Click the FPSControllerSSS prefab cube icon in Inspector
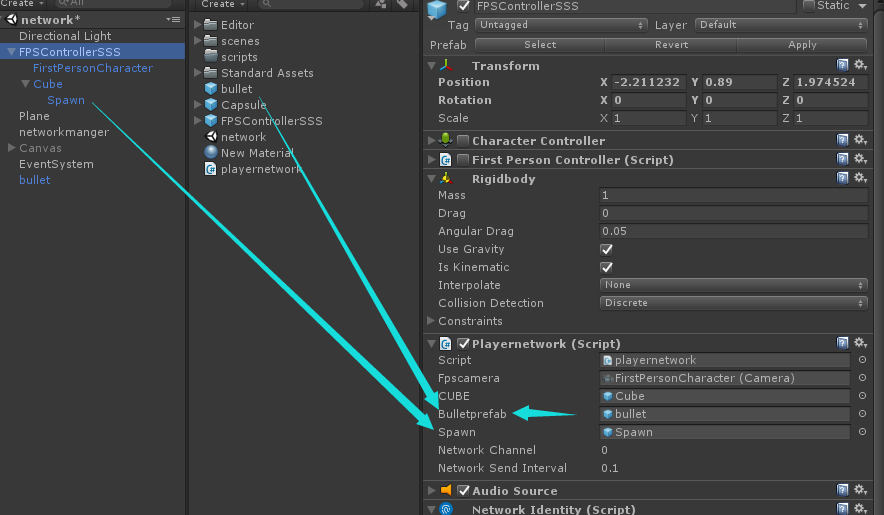884x515 pixels. click(x=437, y=10)
